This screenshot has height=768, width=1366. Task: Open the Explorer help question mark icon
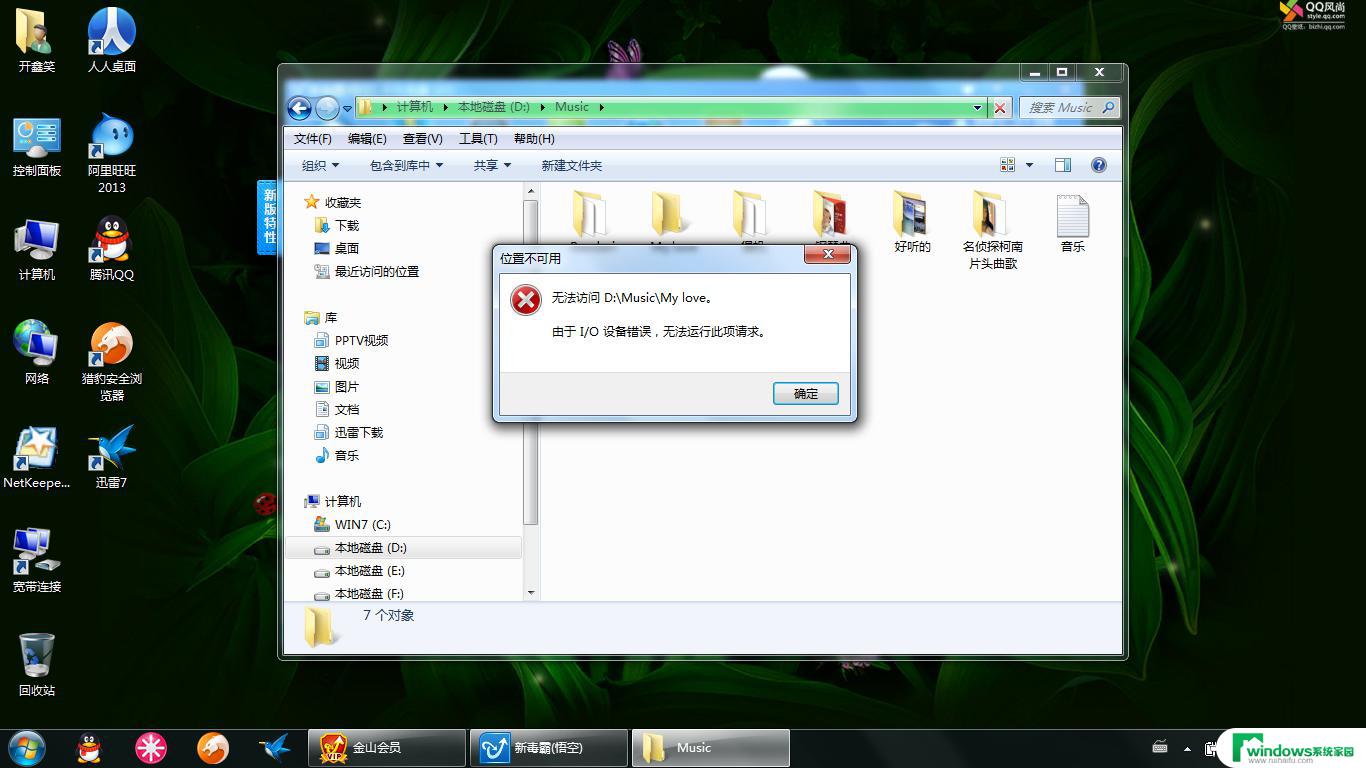1099,165
